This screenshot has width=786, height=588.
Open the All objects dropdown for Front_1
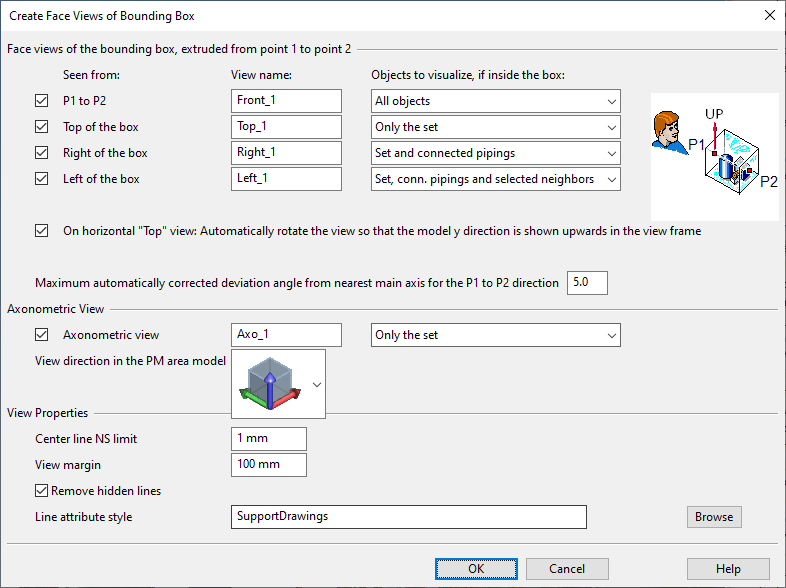coord(495,101)
